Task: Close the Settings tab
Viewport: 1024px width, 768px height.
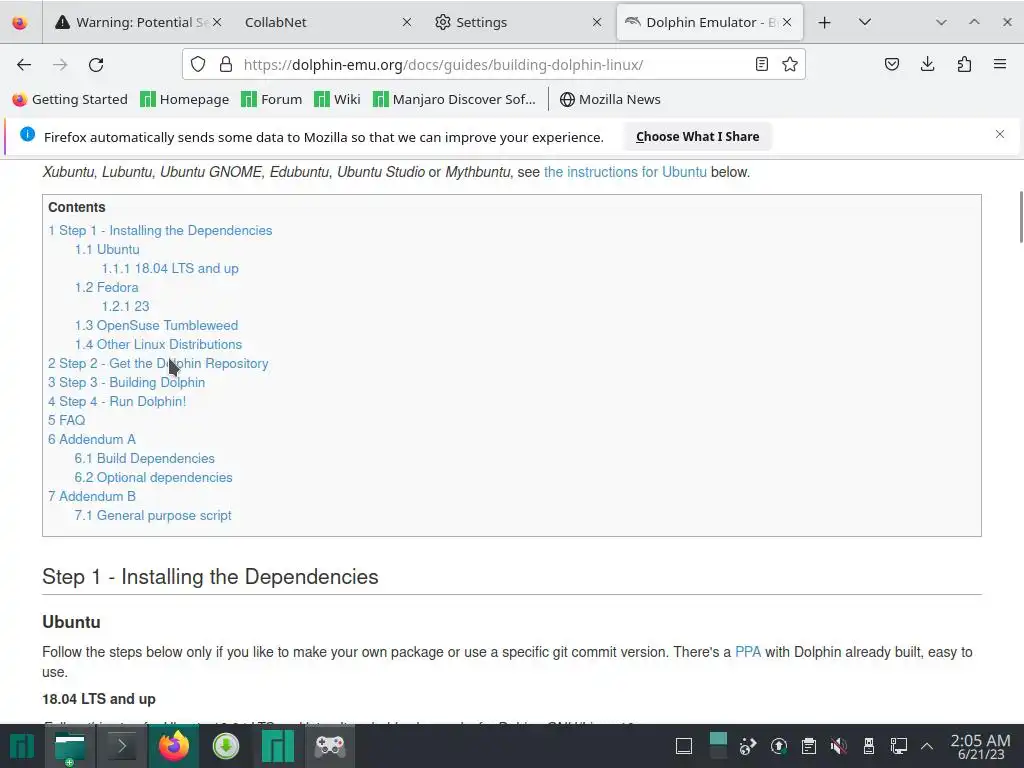Action: tap(597, 22)
